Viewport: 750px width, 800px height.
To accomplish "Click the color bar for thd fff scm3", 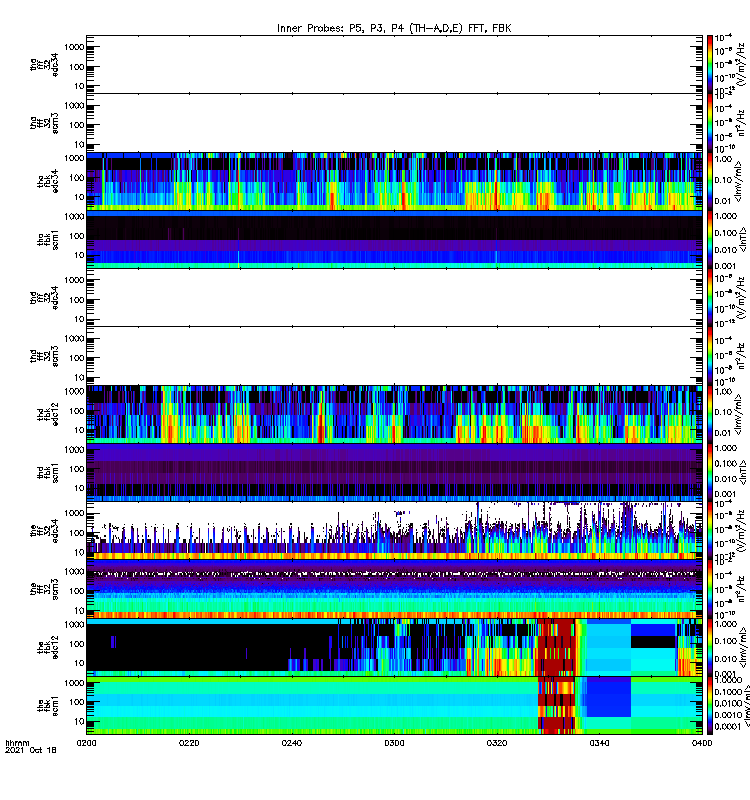I will tap(710, 356).
